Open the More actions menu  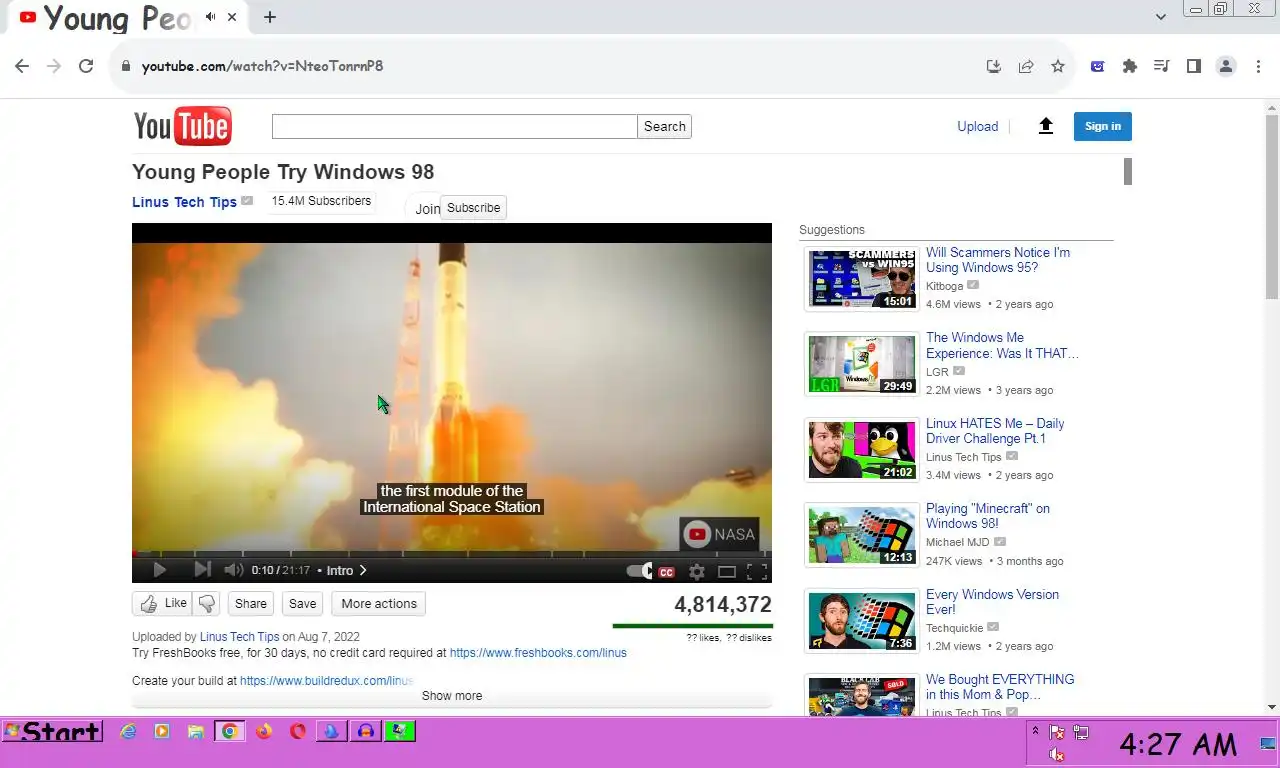379,603
